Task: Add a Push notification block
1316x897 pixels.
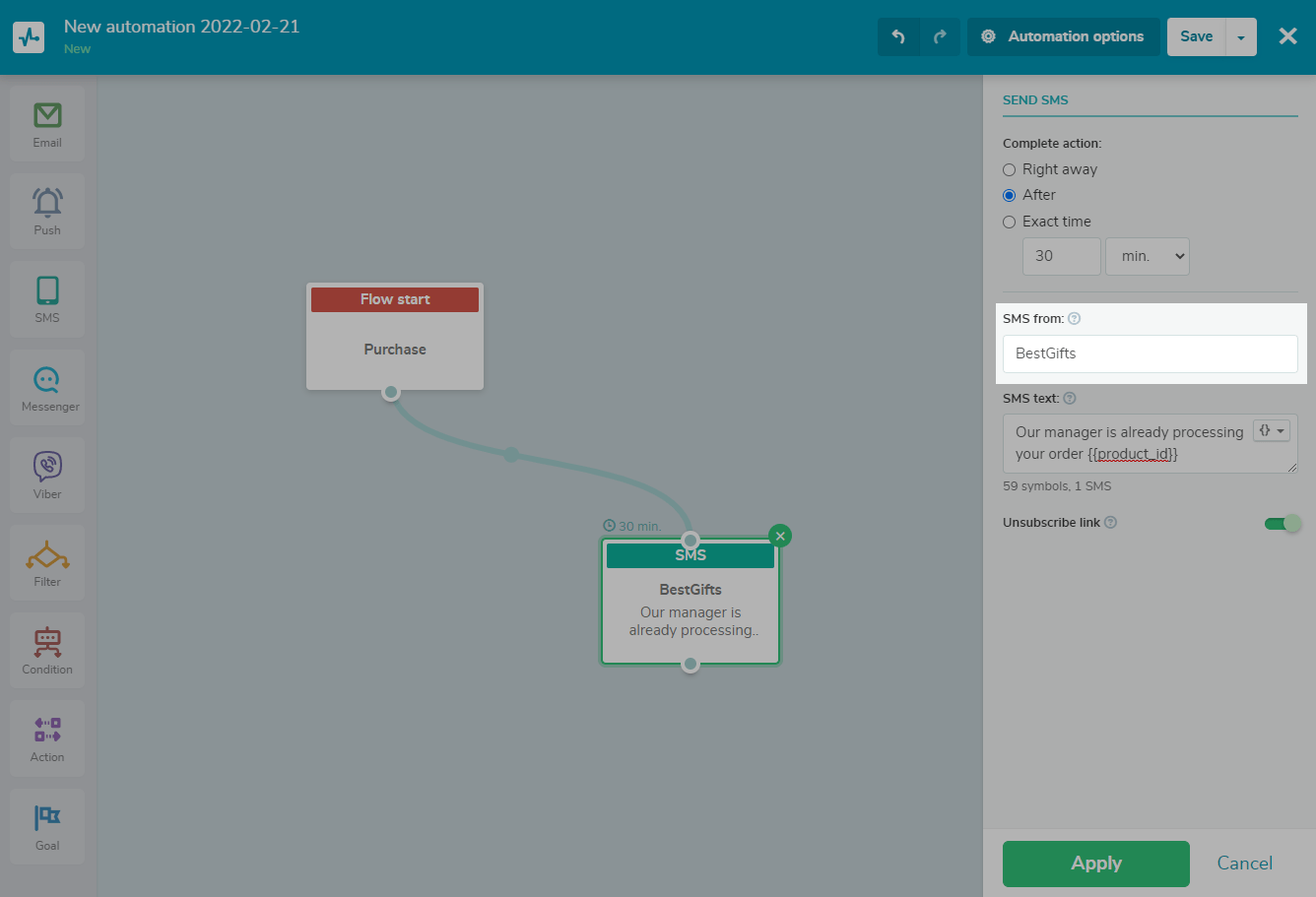Action: [x=47, y=211]
